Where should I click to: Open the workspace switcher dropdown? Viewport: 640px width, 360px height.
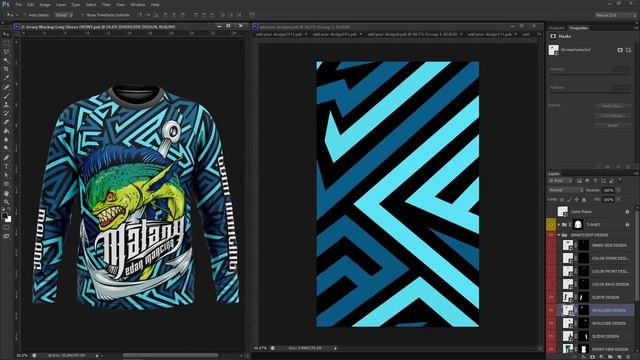[616, 15]
